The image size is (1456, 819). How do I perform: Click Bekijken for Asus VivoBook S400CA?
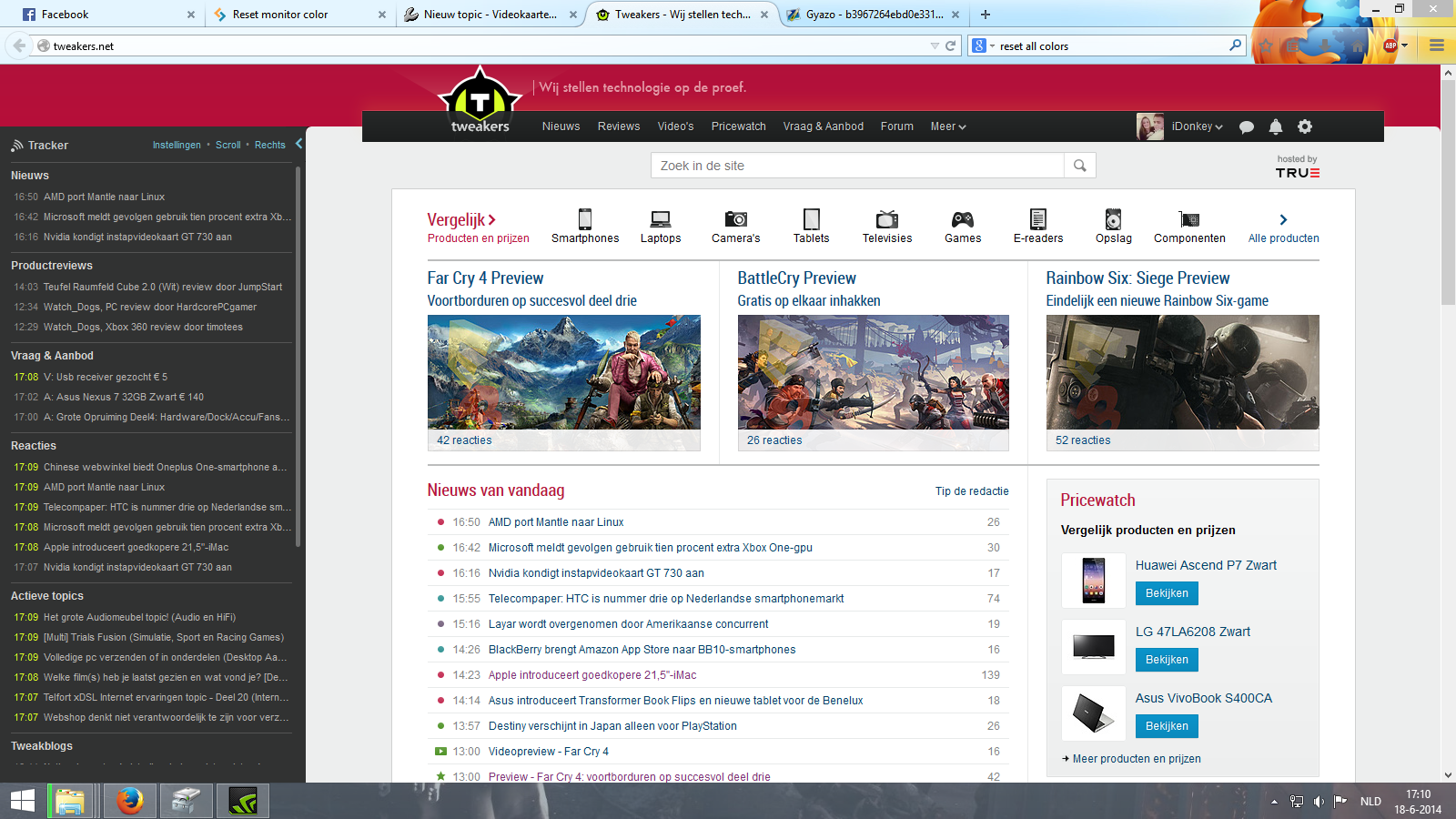tap(1167, 726)
